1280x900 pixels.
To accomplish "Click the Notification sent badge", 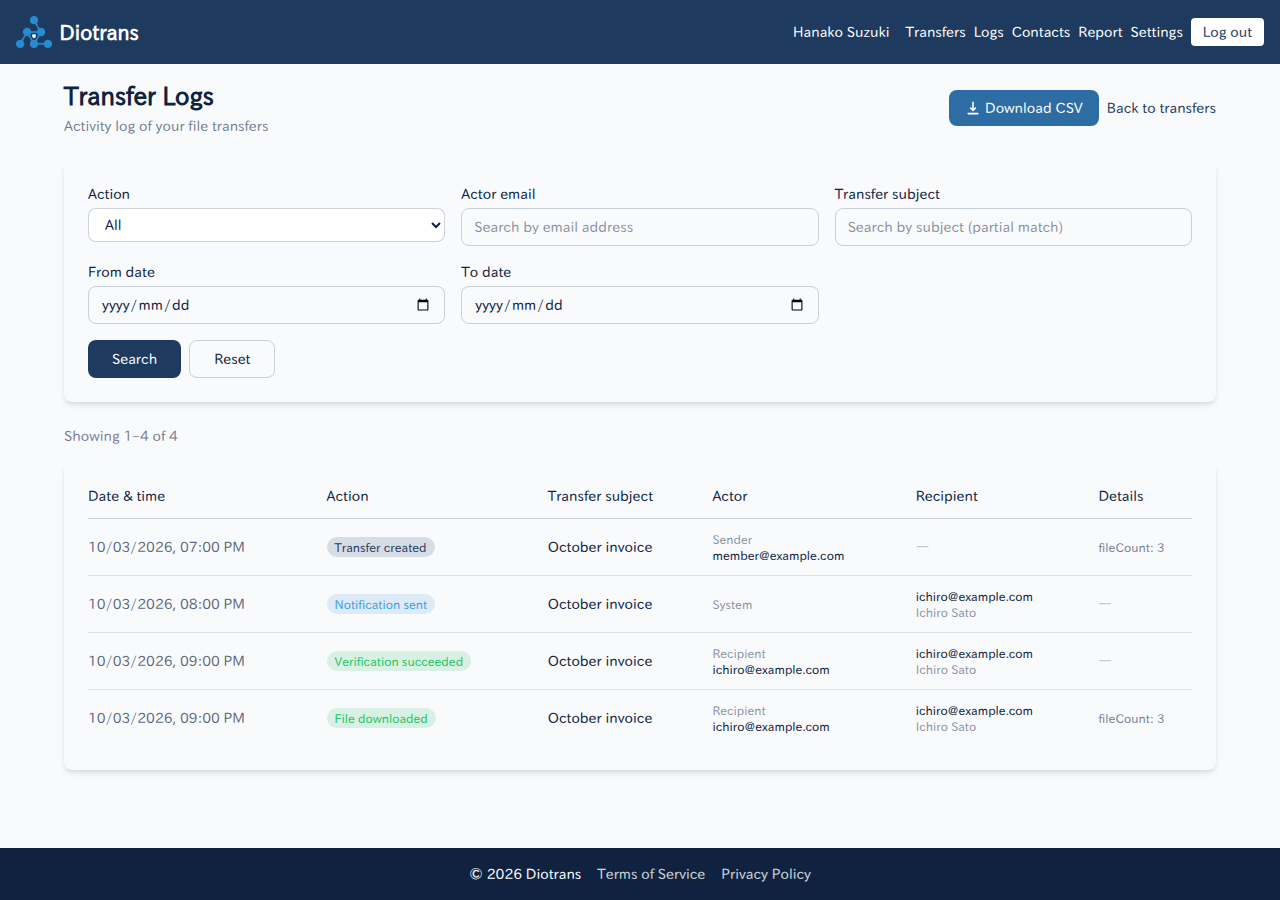I will 380,605.
